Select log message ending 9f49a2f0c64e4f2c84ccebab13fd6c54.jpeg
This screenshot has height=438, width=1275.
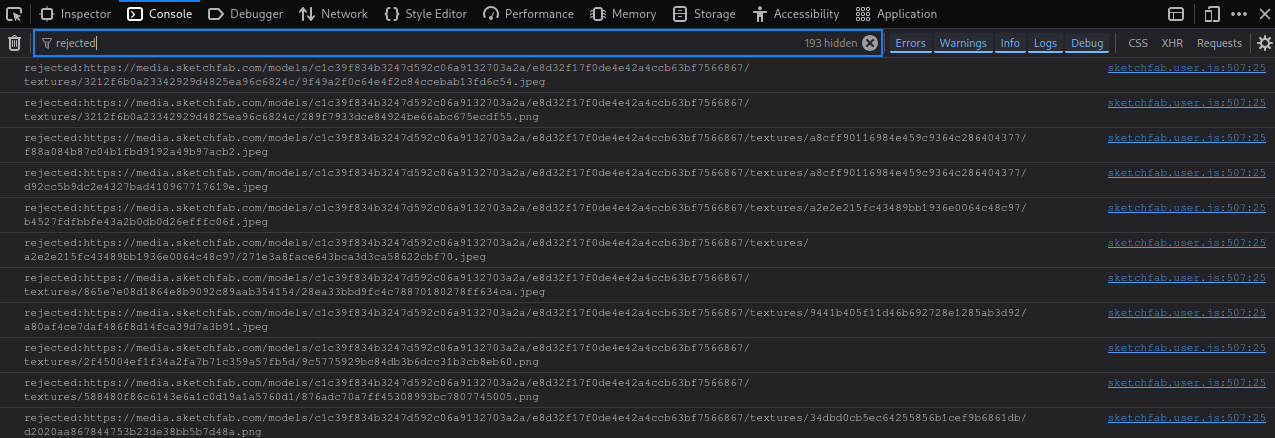coord(386,75)
